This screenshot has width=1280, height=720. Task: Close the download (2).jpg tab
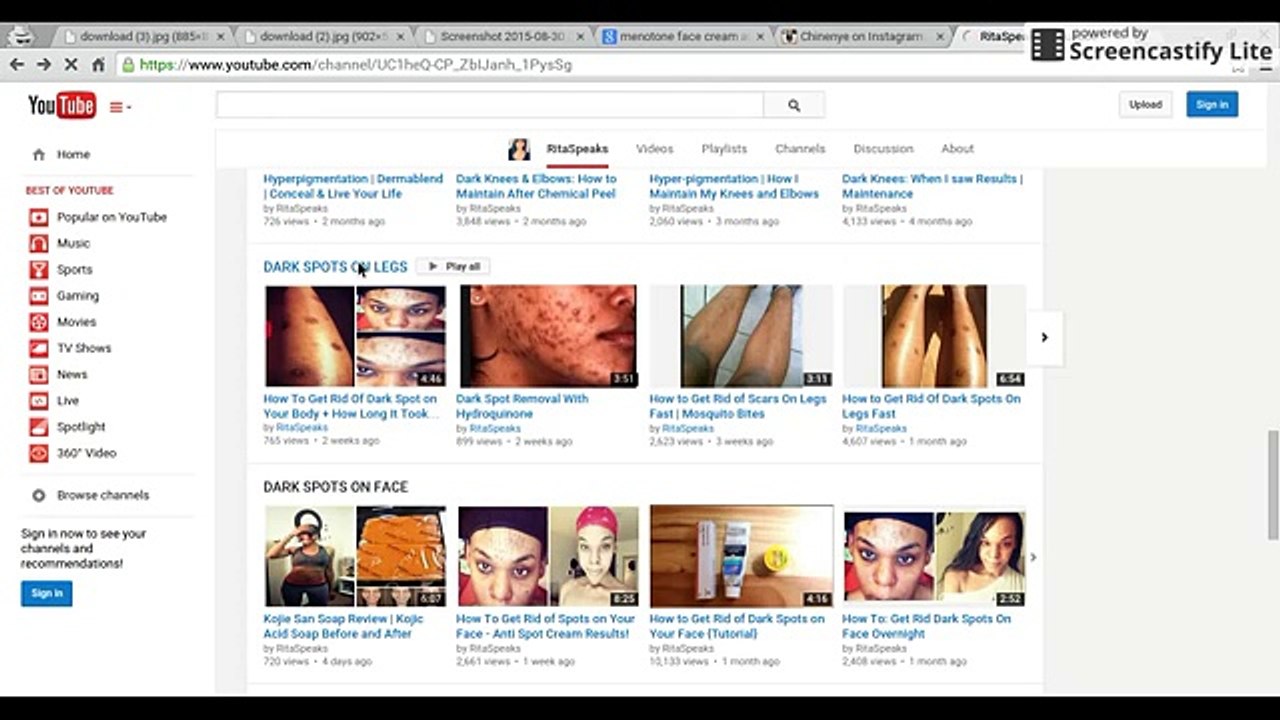point(401,37)
